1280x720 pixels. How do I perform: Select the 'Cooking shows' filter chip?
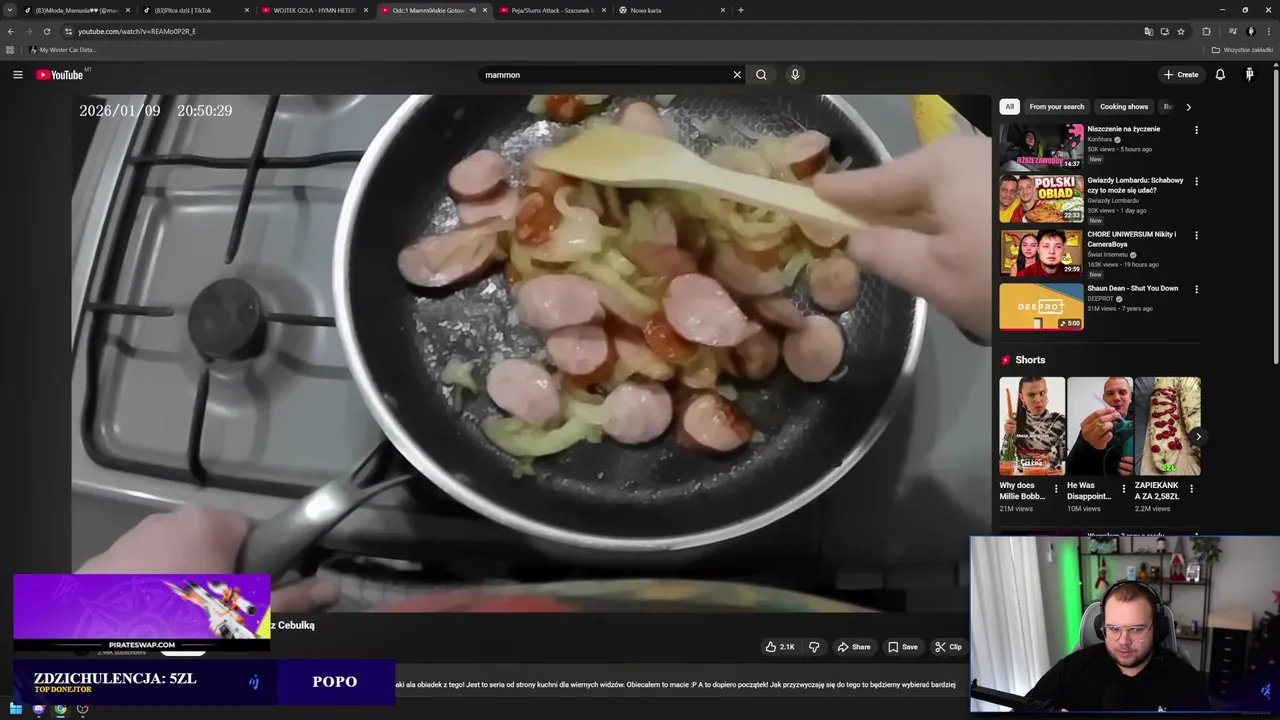pyautogui.click(x=1124, y=107)
